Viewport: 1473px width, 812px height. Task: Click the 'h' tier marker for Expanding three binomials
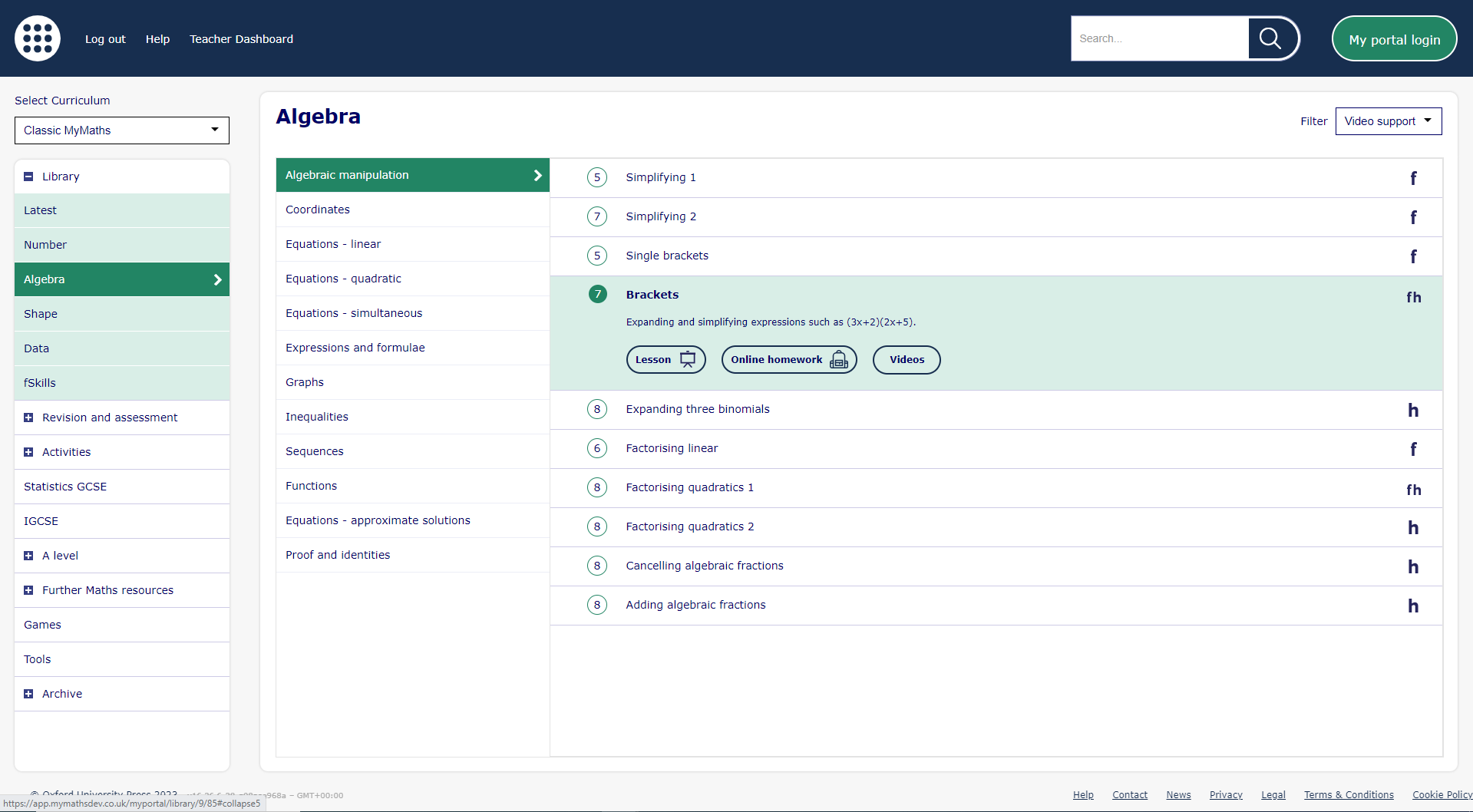pos(1413,410)
